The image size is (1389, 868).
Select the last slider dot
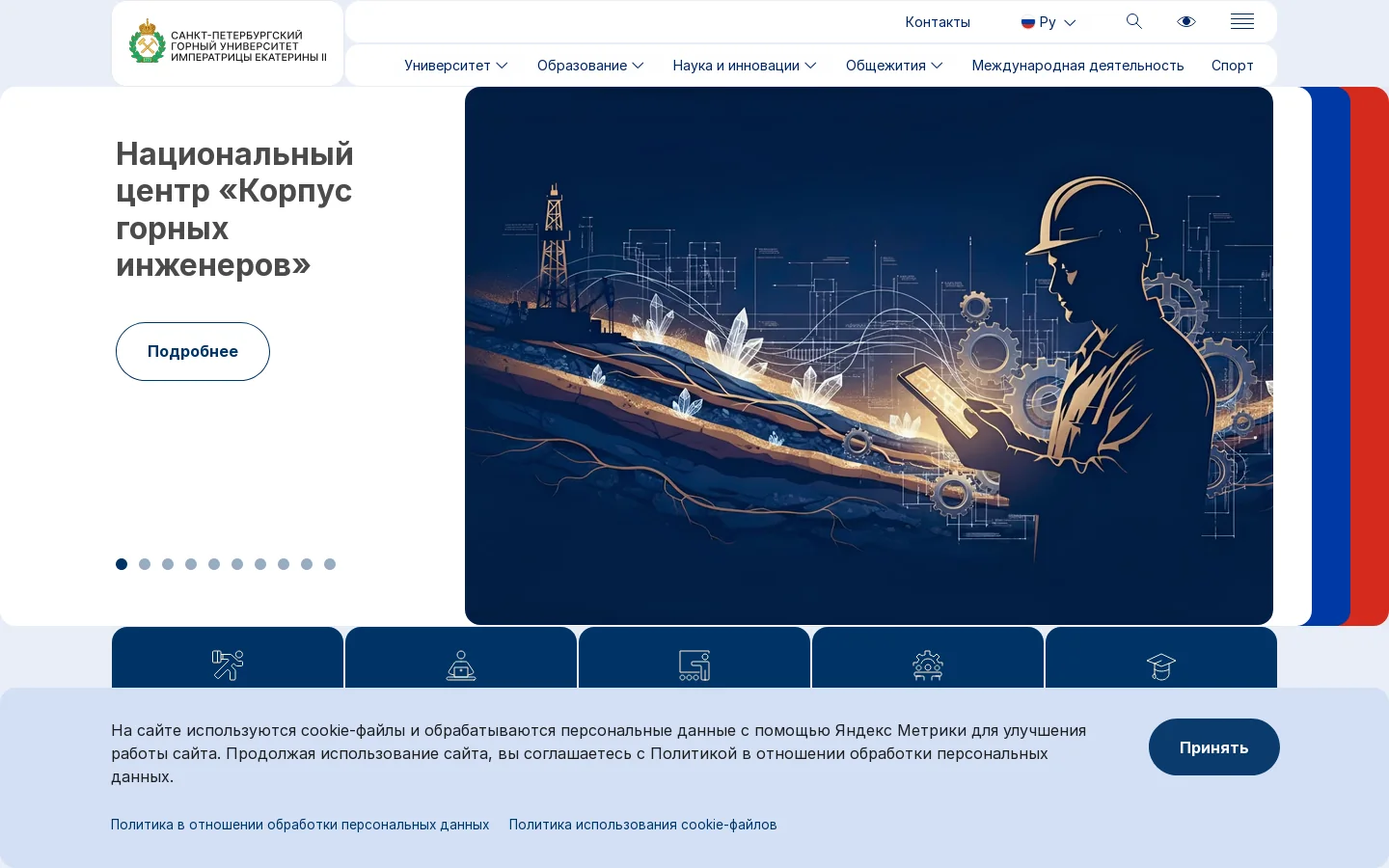(x=330, y=564)
